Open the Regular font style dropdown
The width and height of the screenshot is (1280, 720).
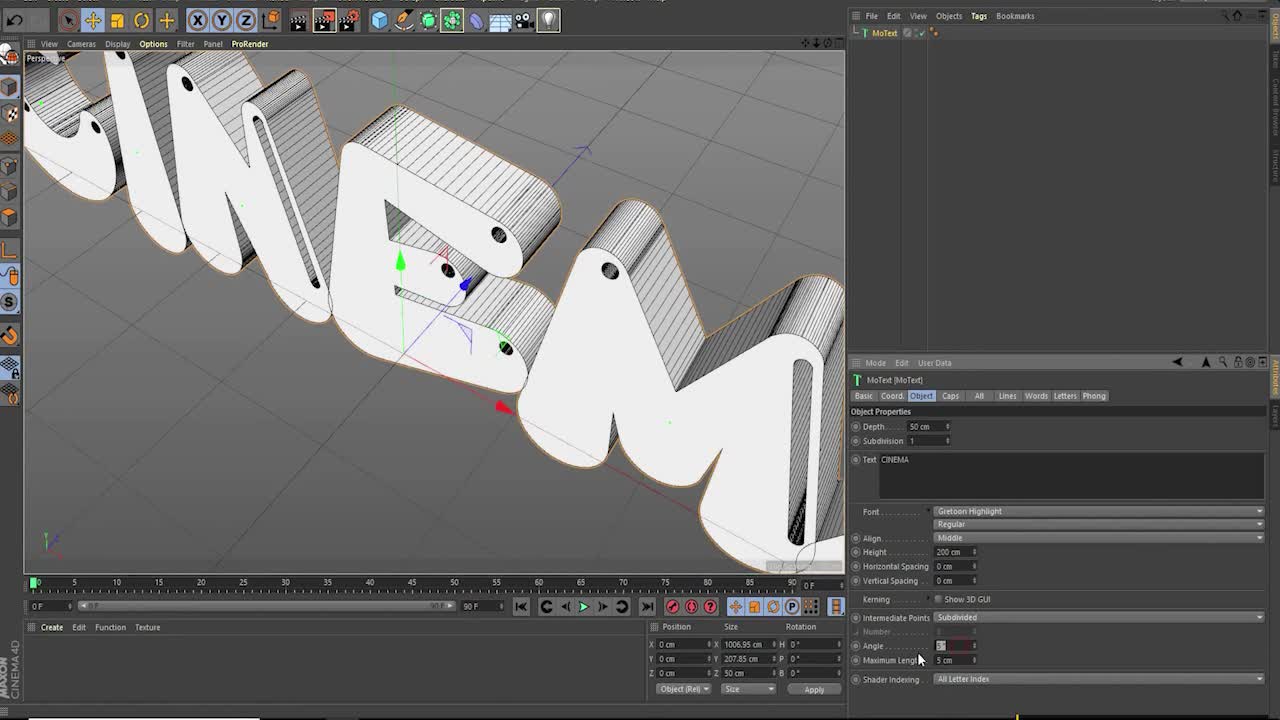click(x=1099, y=524)
